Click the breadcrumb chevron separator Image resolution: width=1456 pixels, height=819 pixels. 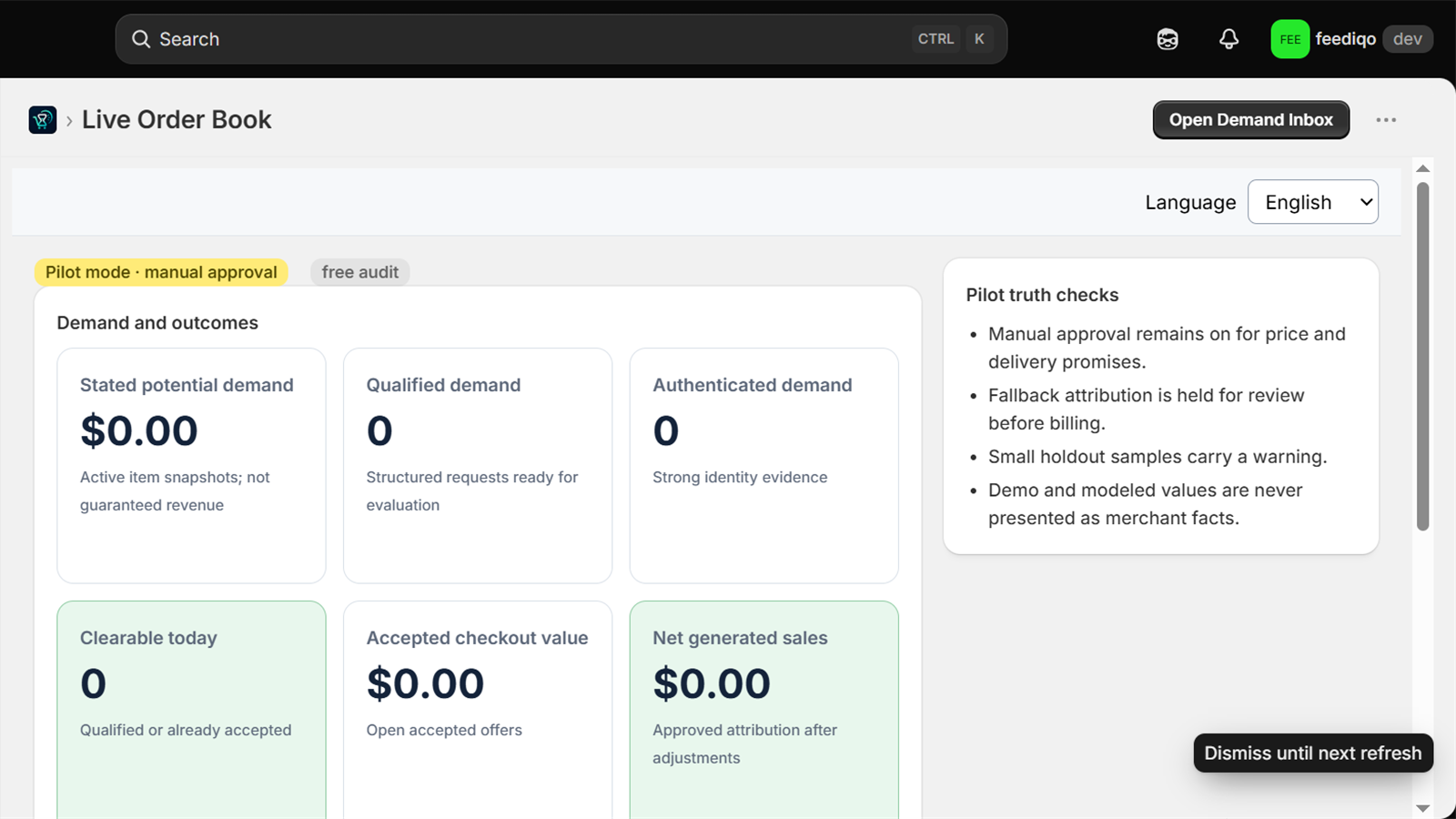point(69,121)
